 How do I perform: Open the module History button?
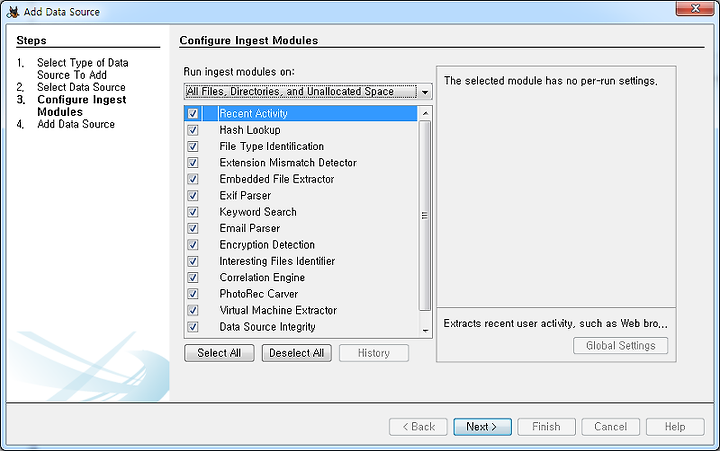coord(374,353)
